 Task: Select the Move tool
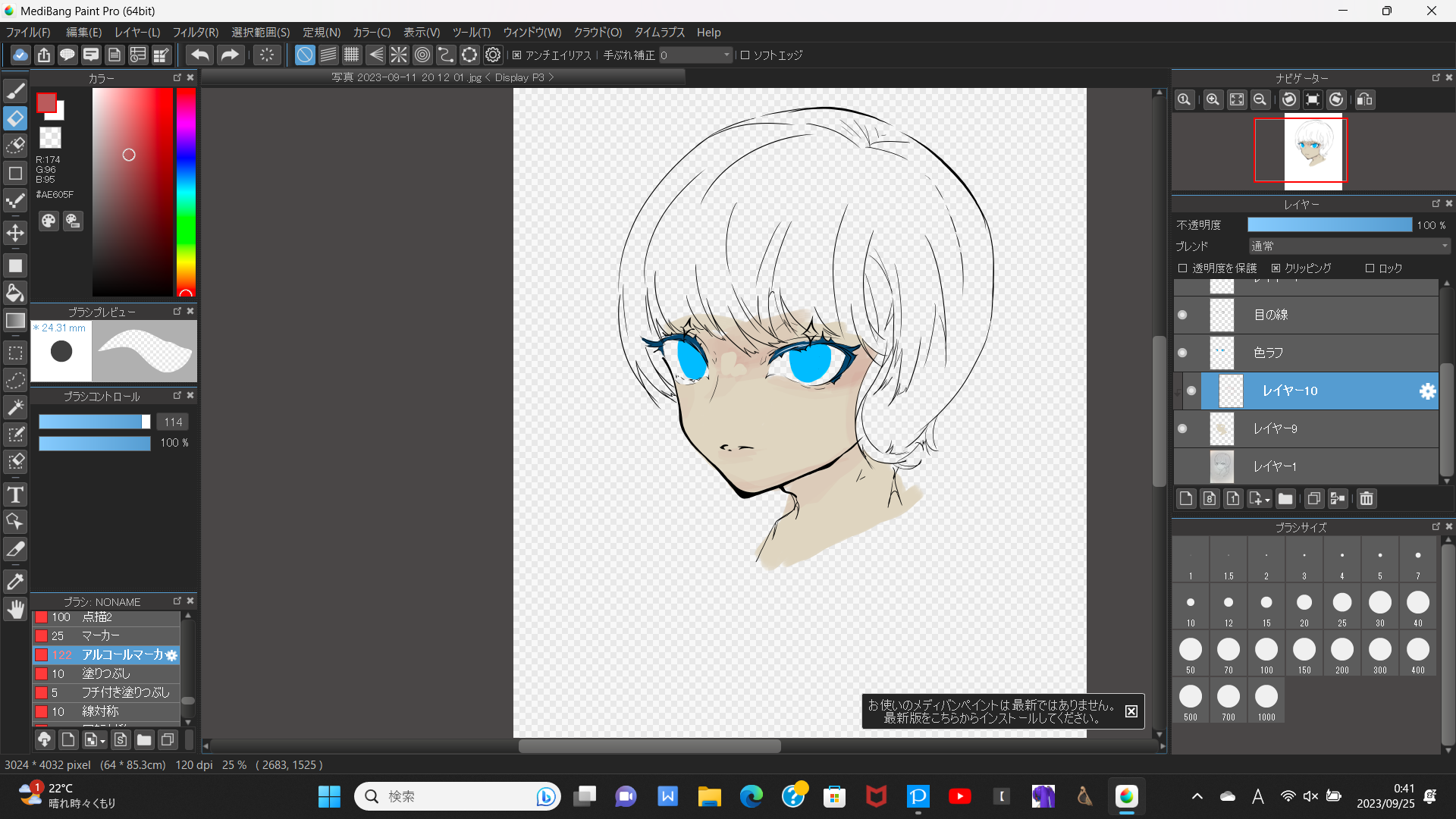tap(15, 233)
